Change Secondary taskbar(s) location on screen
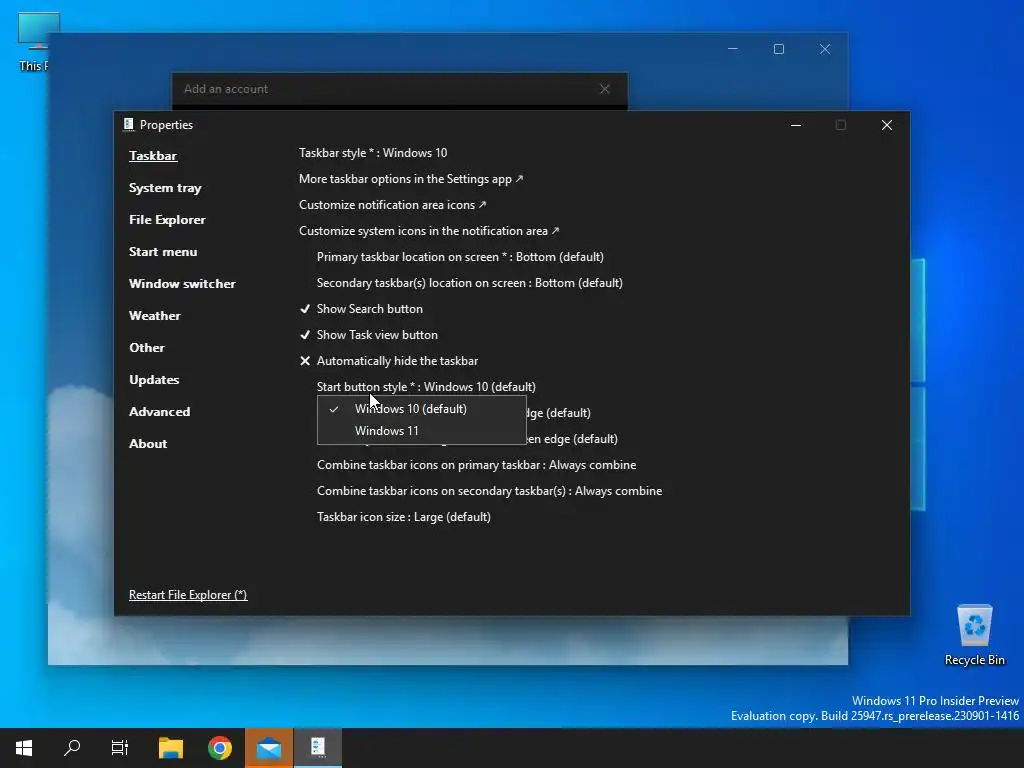This screenshot has height=768, width=1024. tap(470, 283)
